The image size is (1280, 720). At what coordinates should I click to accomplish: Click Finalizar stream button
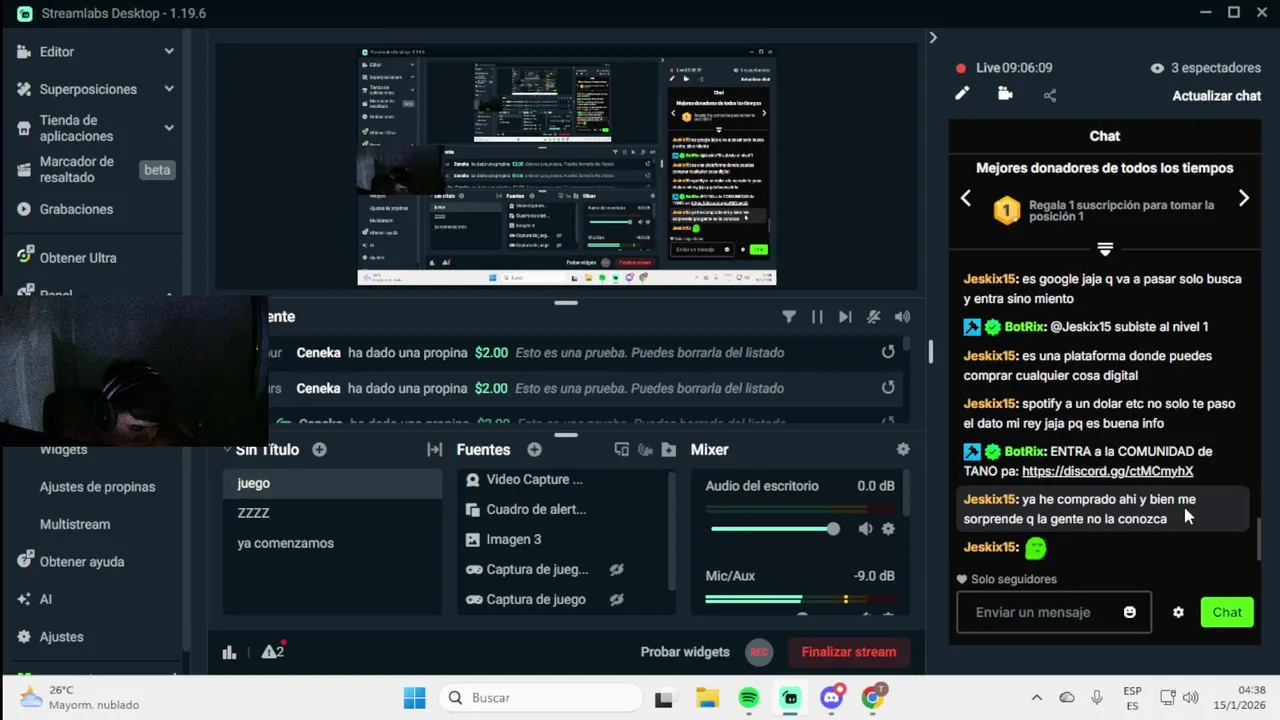(x=849, y=652)
